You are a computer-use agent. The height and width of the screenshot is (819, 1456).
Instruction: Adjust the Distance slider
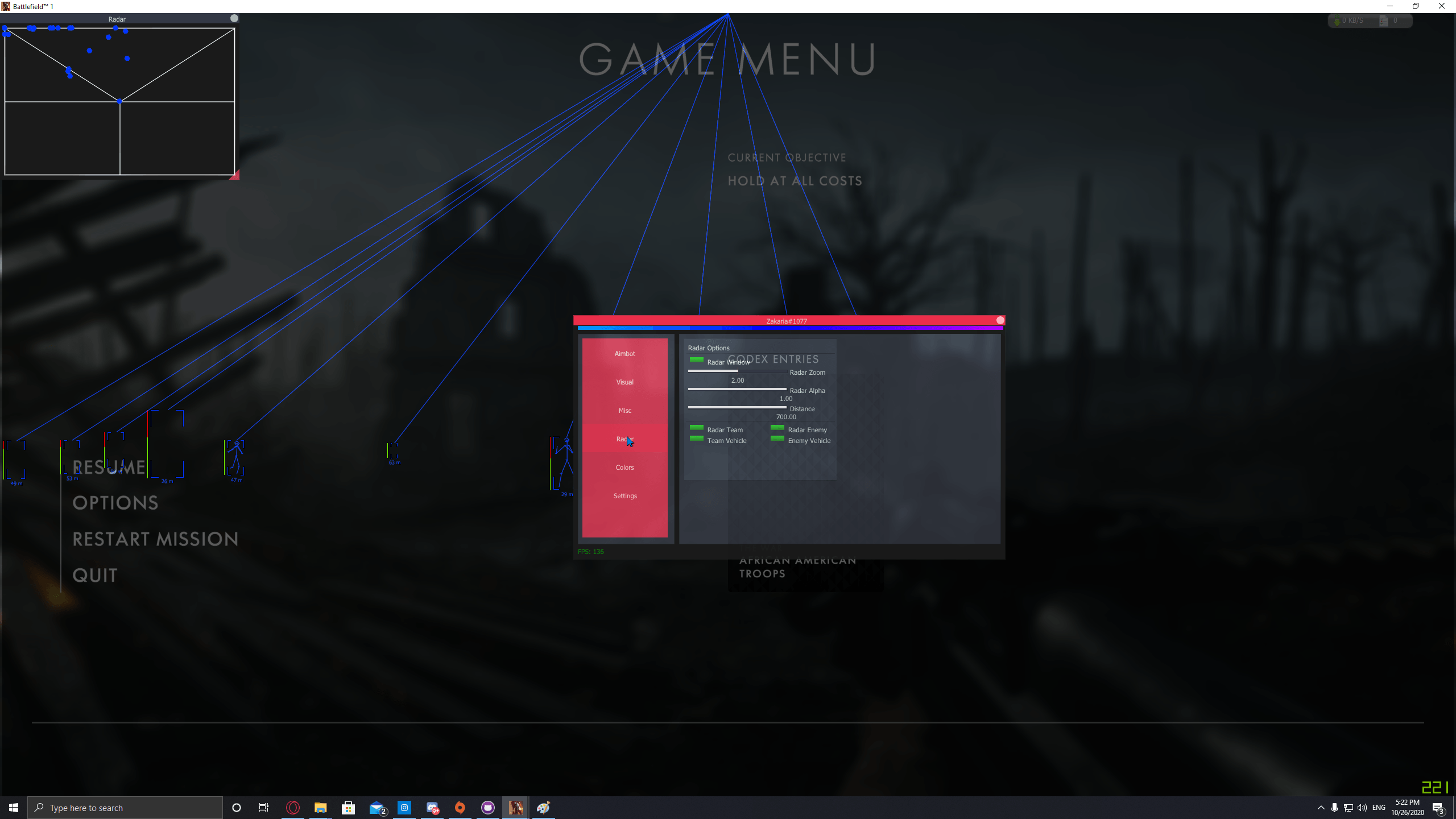point(737,407)
